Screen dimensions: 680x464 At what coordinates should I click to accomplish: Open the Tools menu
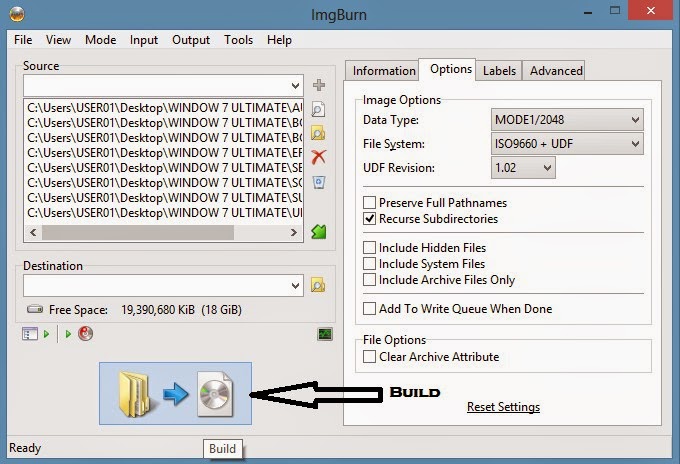point(239,40)
